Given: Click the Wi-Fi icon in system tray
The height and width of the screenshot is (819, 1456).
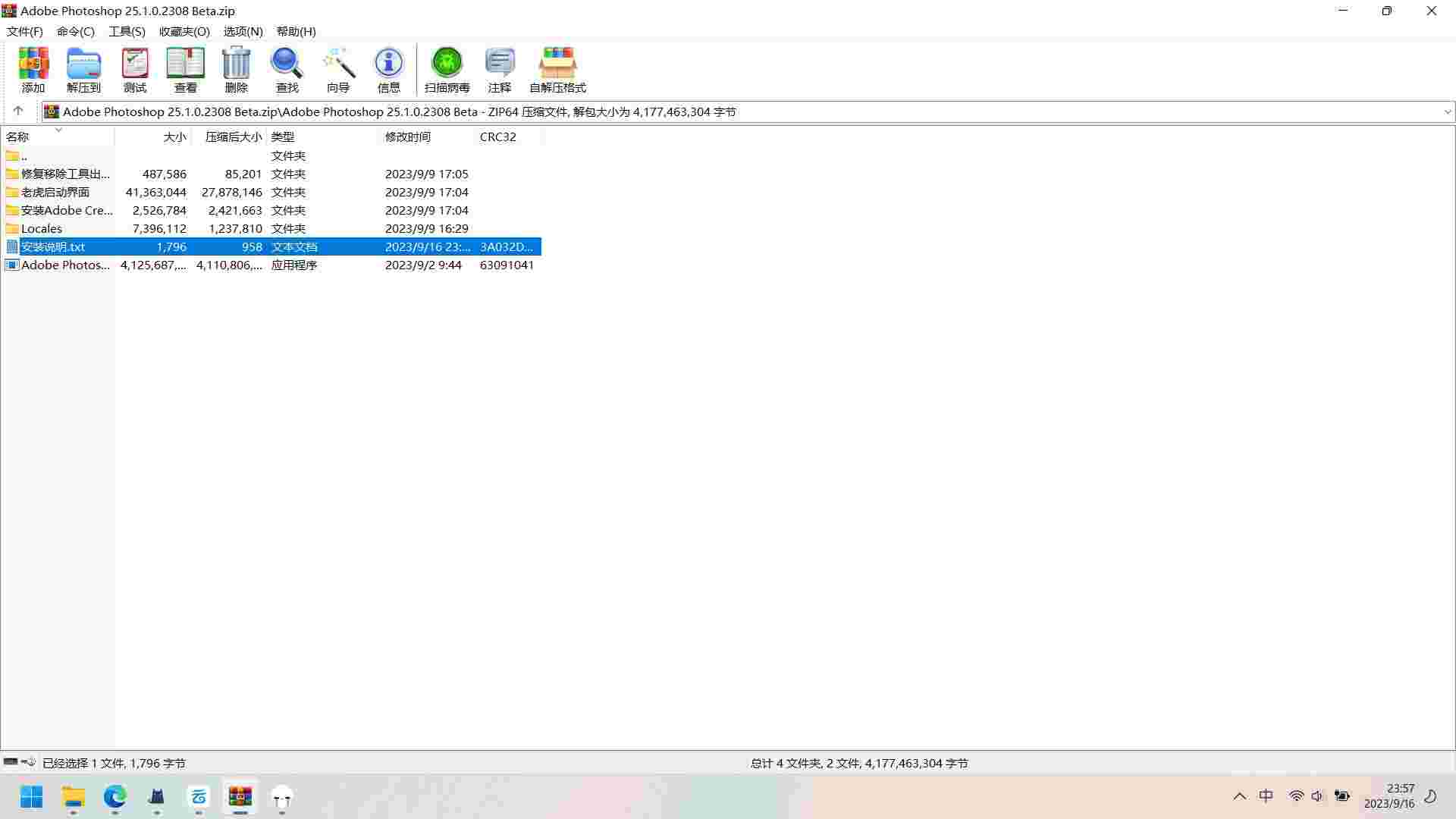Looking at the screenshot, I should [x=1297, y=796].
